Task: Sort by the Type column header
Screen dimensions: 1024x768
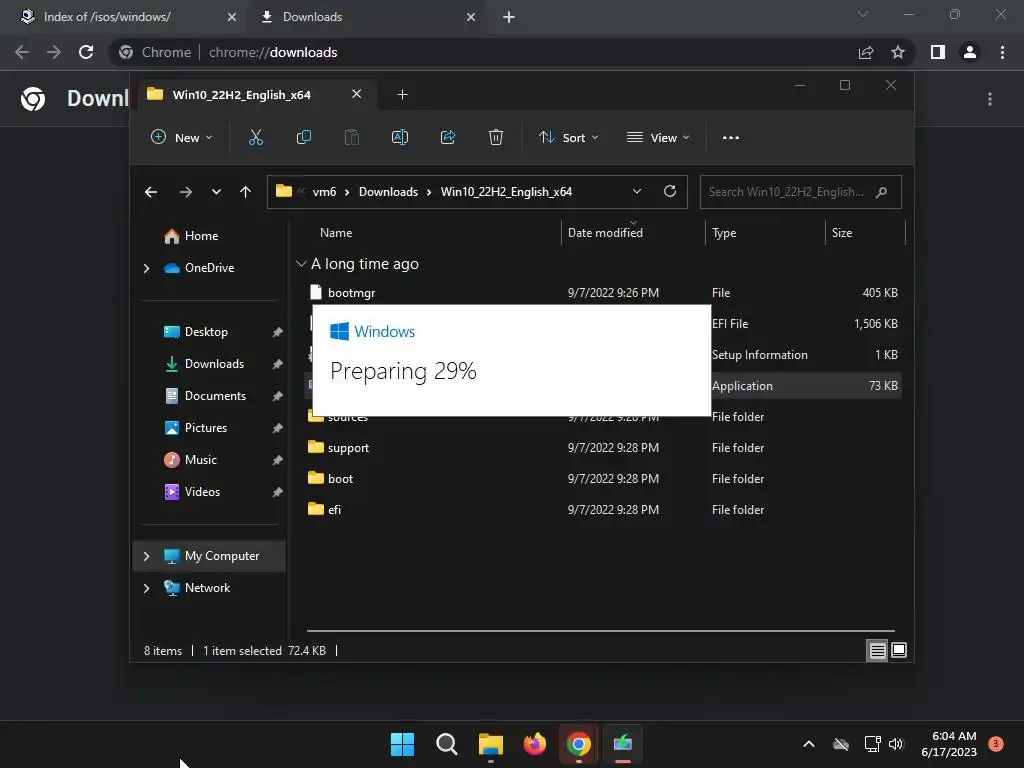Action: pos(724,233)
